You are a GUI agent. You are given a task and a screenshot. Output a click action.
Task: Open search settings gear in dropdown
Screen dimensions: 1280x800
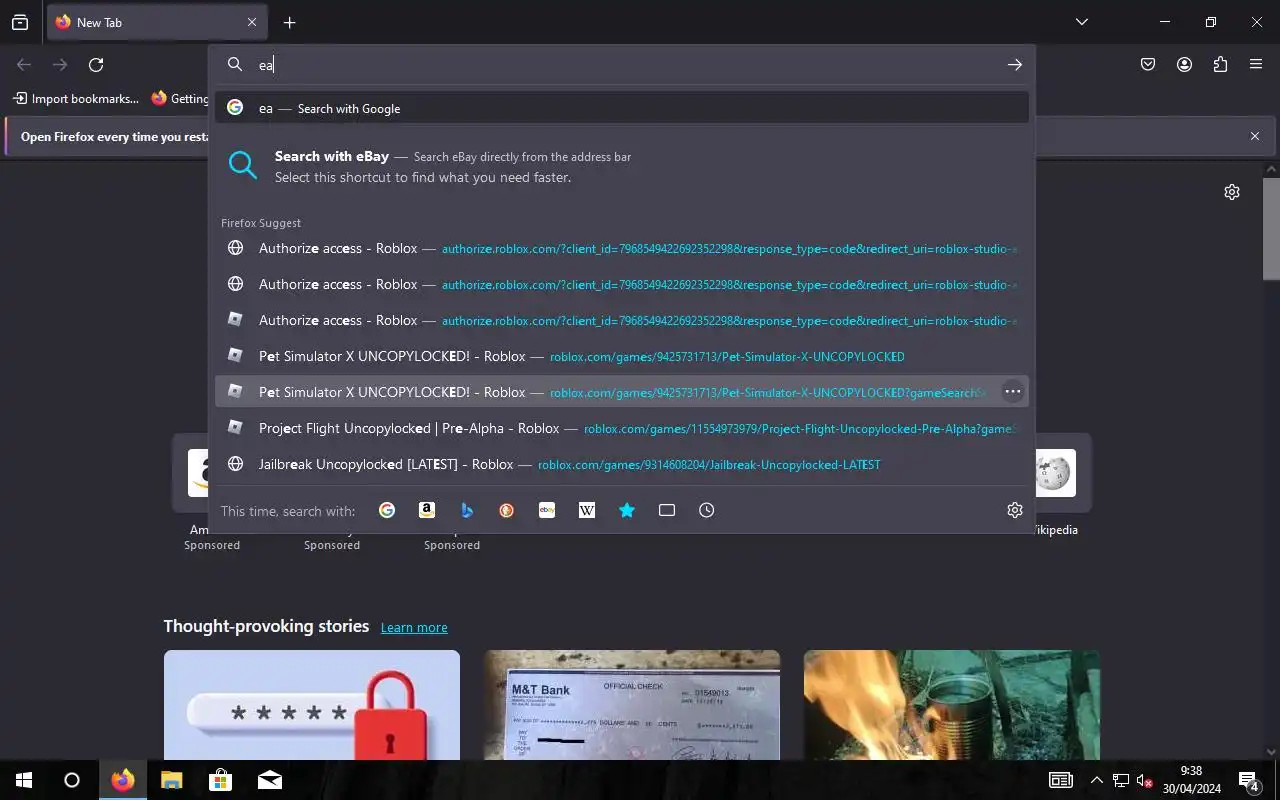click(1015, 510)
